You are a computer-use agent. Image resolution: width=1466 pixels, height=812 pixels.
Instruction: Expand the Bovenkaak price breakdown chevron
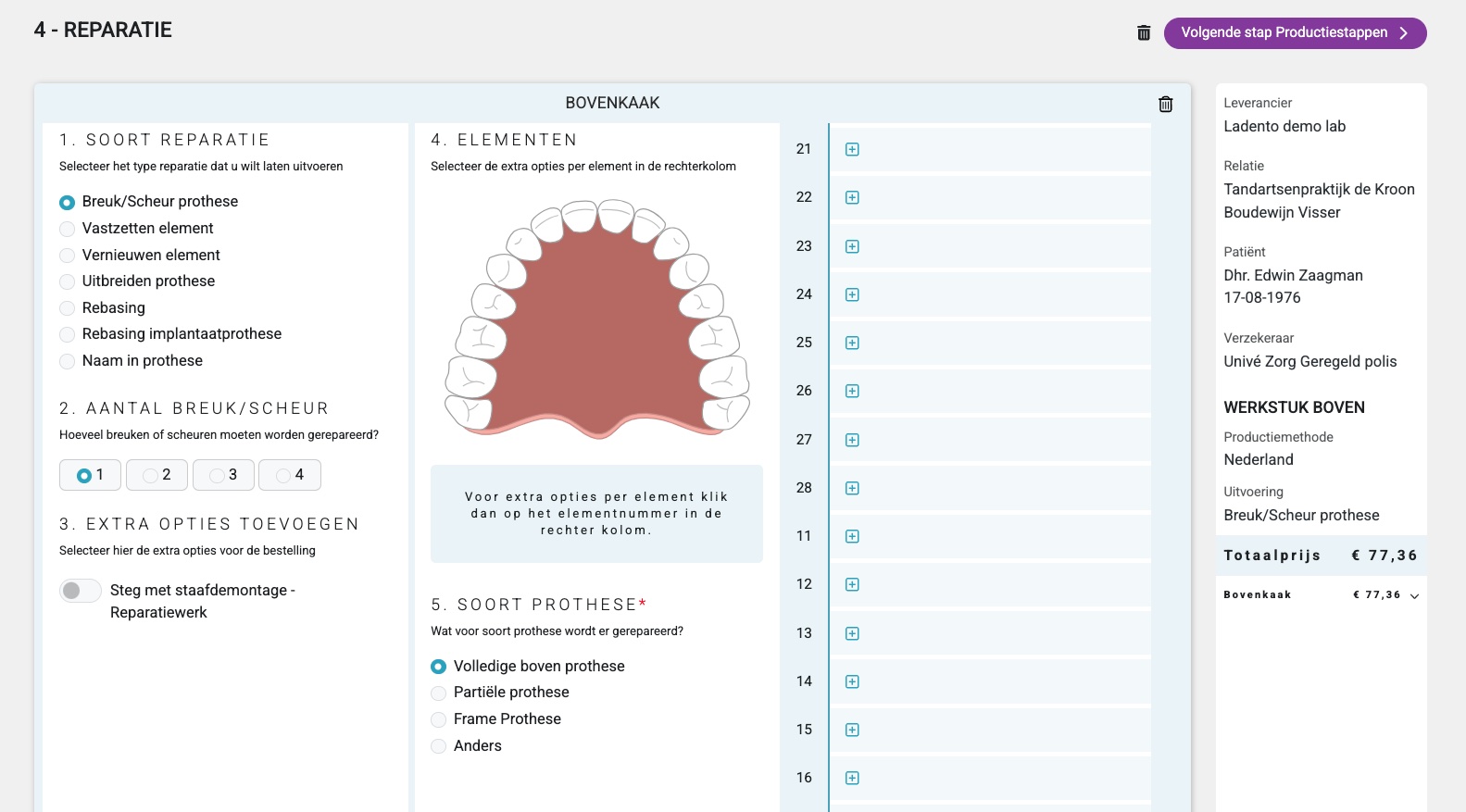click(1414, 596)
